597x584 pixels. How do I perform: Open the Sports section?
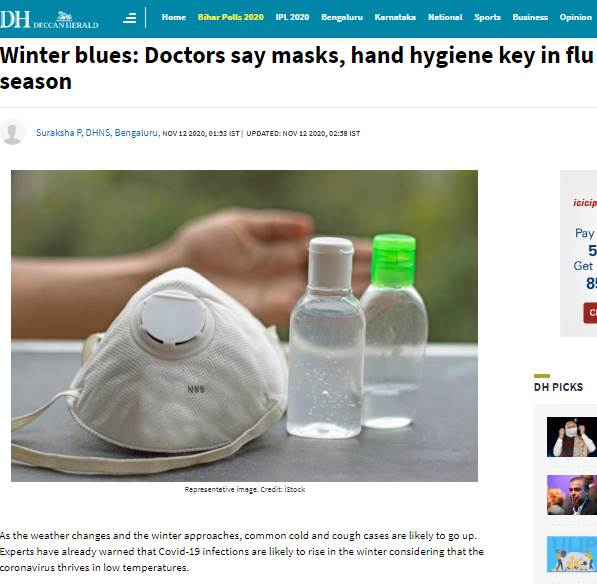point(487,17)
